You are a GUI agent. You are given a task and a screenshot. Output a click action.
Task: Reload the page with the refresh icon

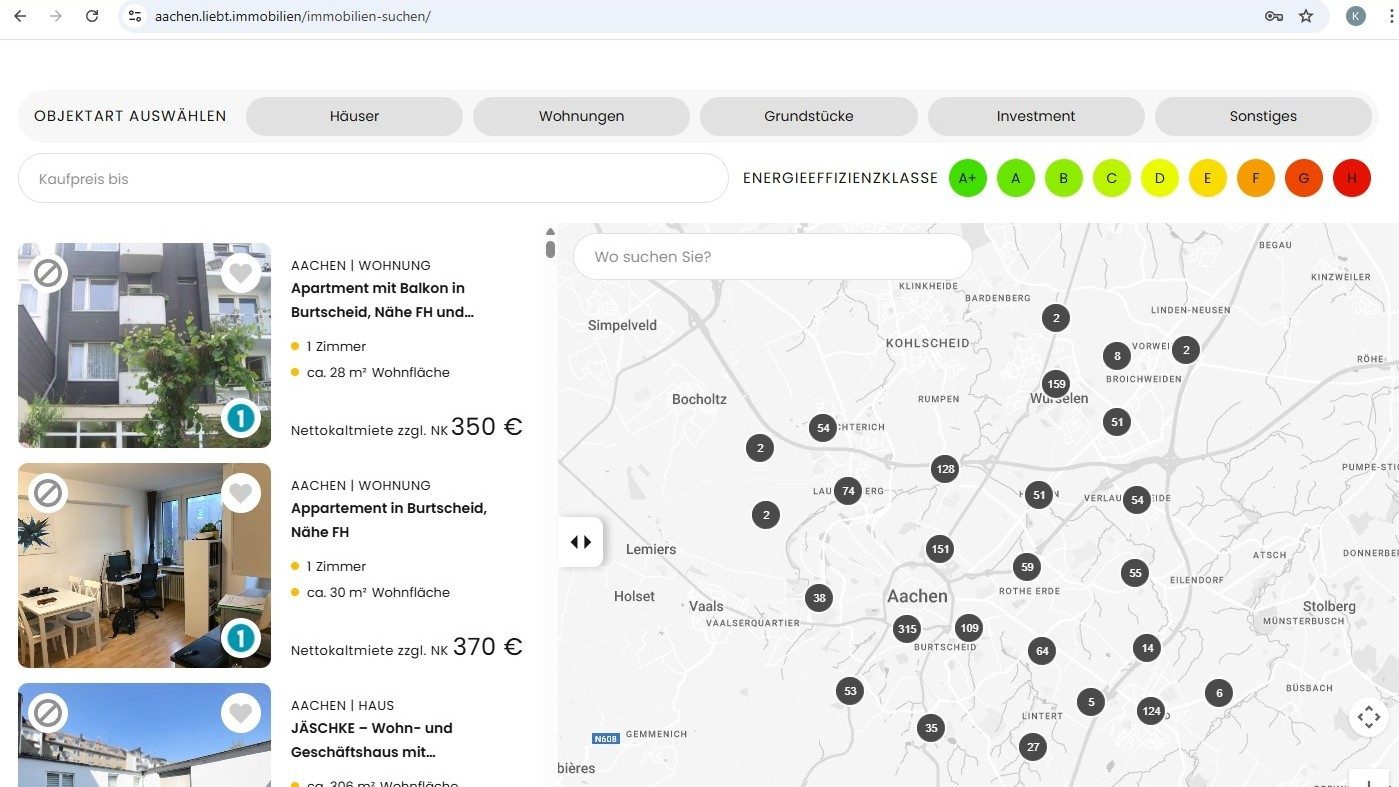click(x=92, y=16)
